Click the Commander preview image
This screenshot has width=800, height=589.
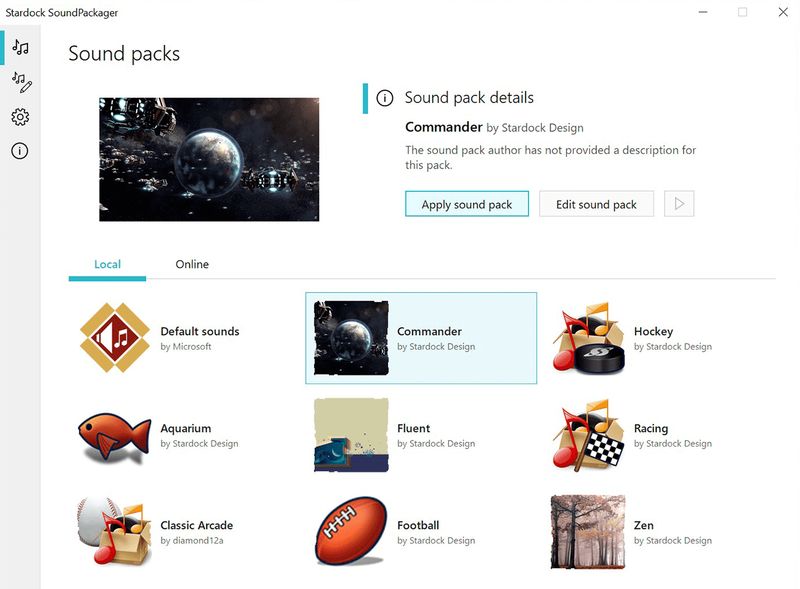[x=208, y=158]
